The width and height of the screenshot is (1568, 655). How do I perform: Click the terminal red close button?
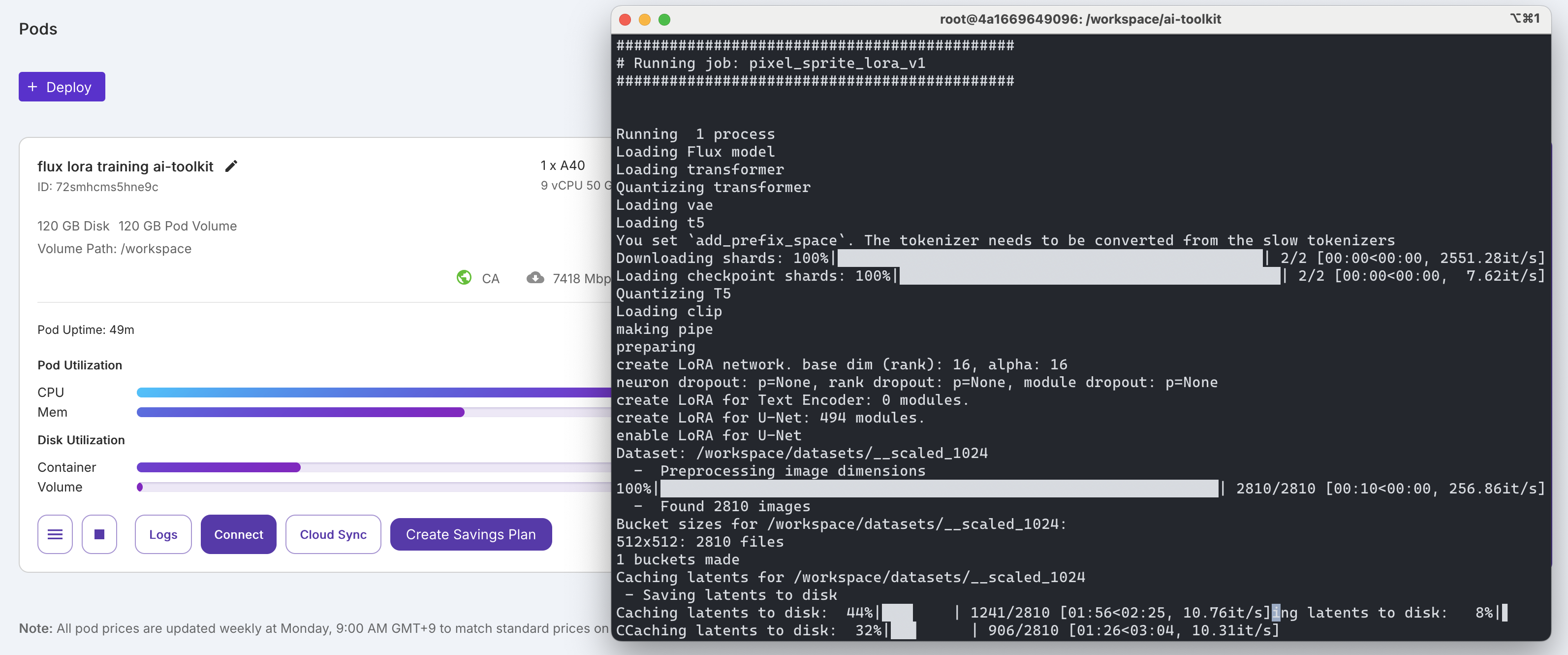point(625,20)
